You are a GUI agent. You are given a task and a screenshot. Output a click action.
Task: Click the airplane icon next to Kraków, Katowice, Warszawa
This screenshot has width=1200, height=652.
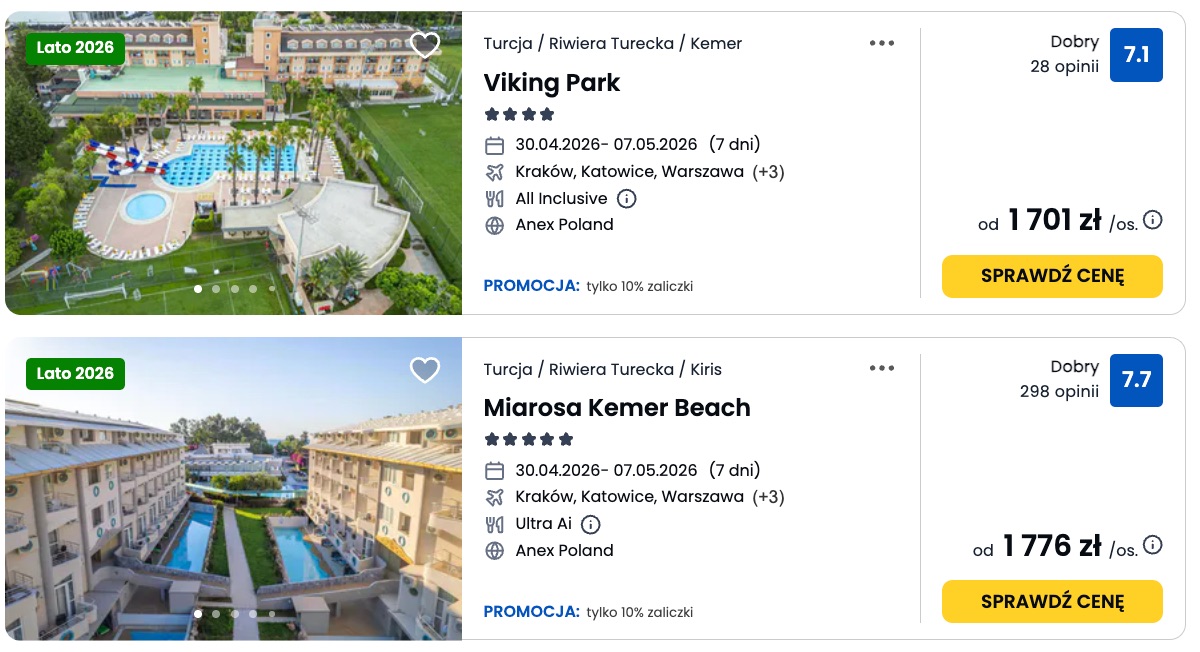(x=494, y=172)
